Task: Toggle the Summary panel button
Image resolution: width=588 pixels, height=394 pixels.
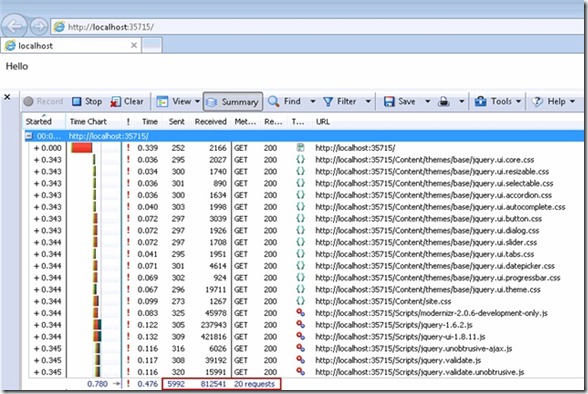Action: click(x=233, y=102)
